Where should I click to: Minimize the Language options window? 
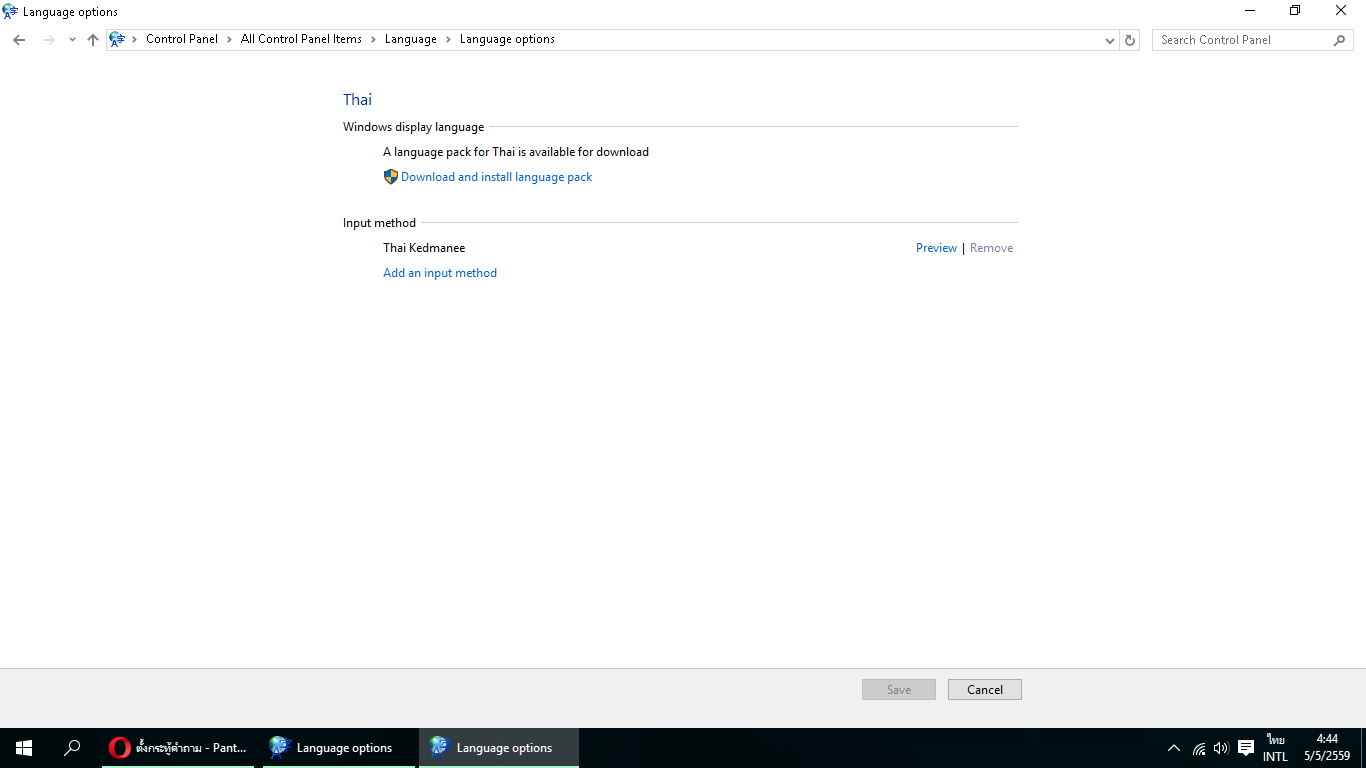[x=1250, y=11]
